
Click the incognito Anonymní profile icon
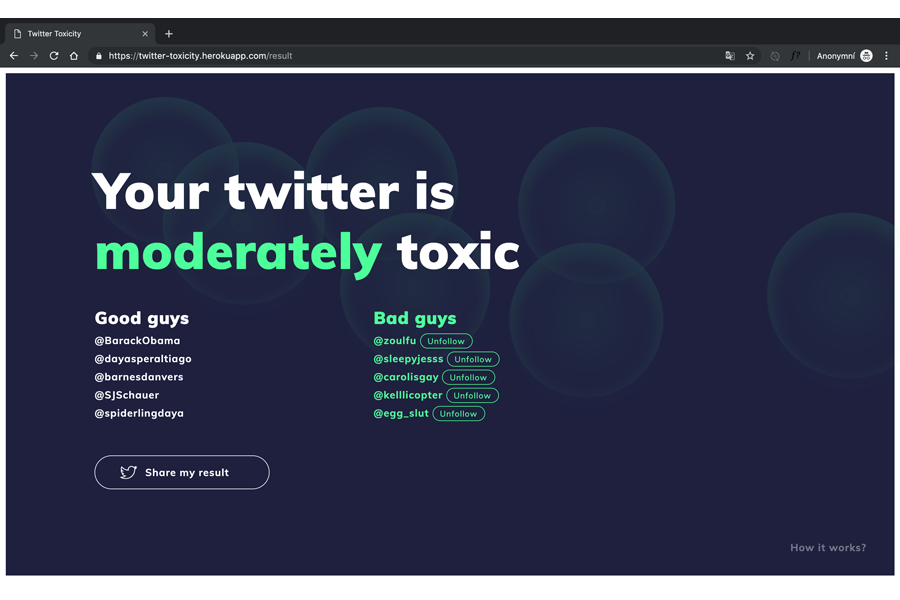pos(866,56)
